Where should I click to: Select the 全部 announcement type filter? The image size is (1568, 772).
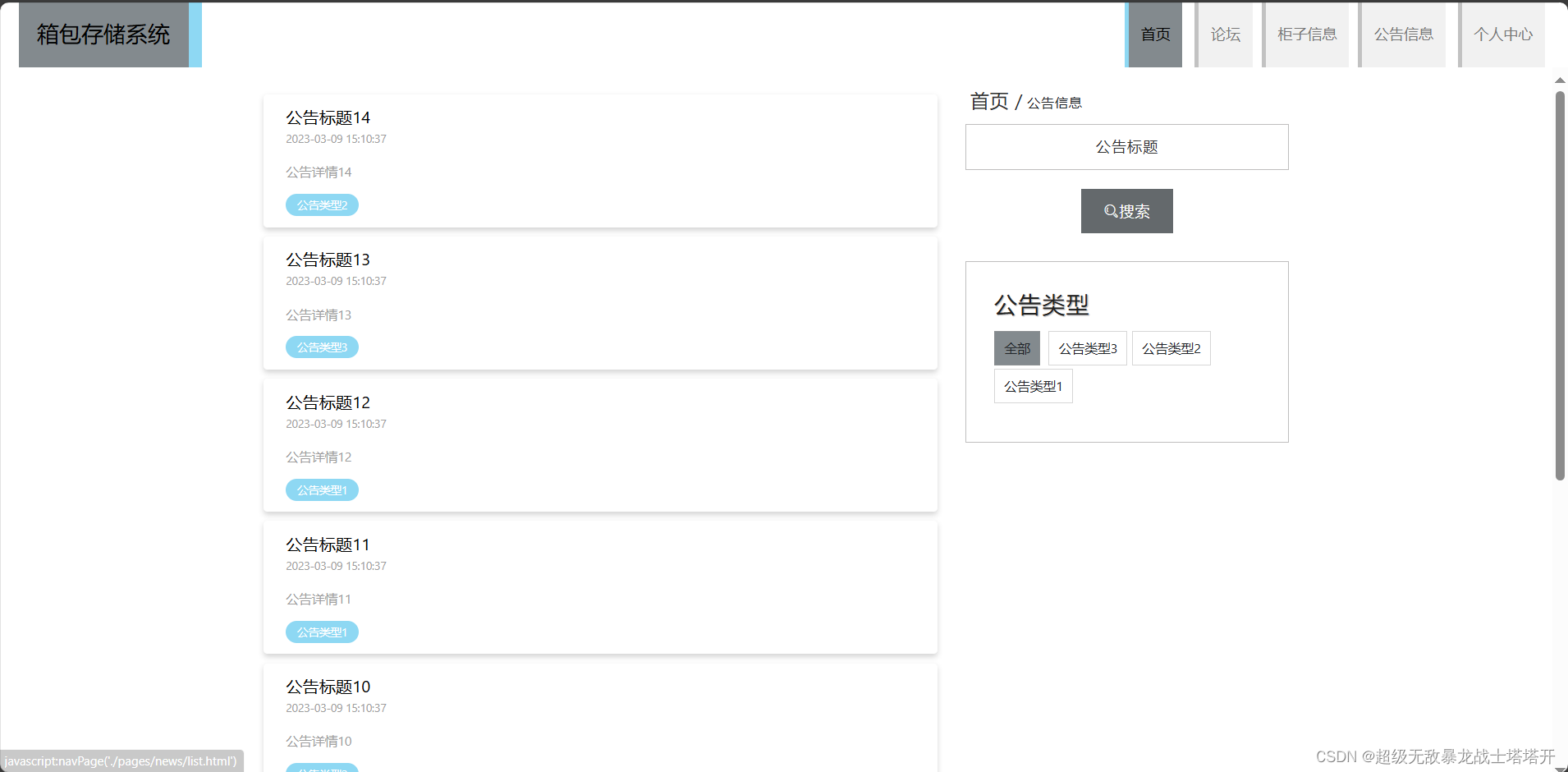point(1017,348)
